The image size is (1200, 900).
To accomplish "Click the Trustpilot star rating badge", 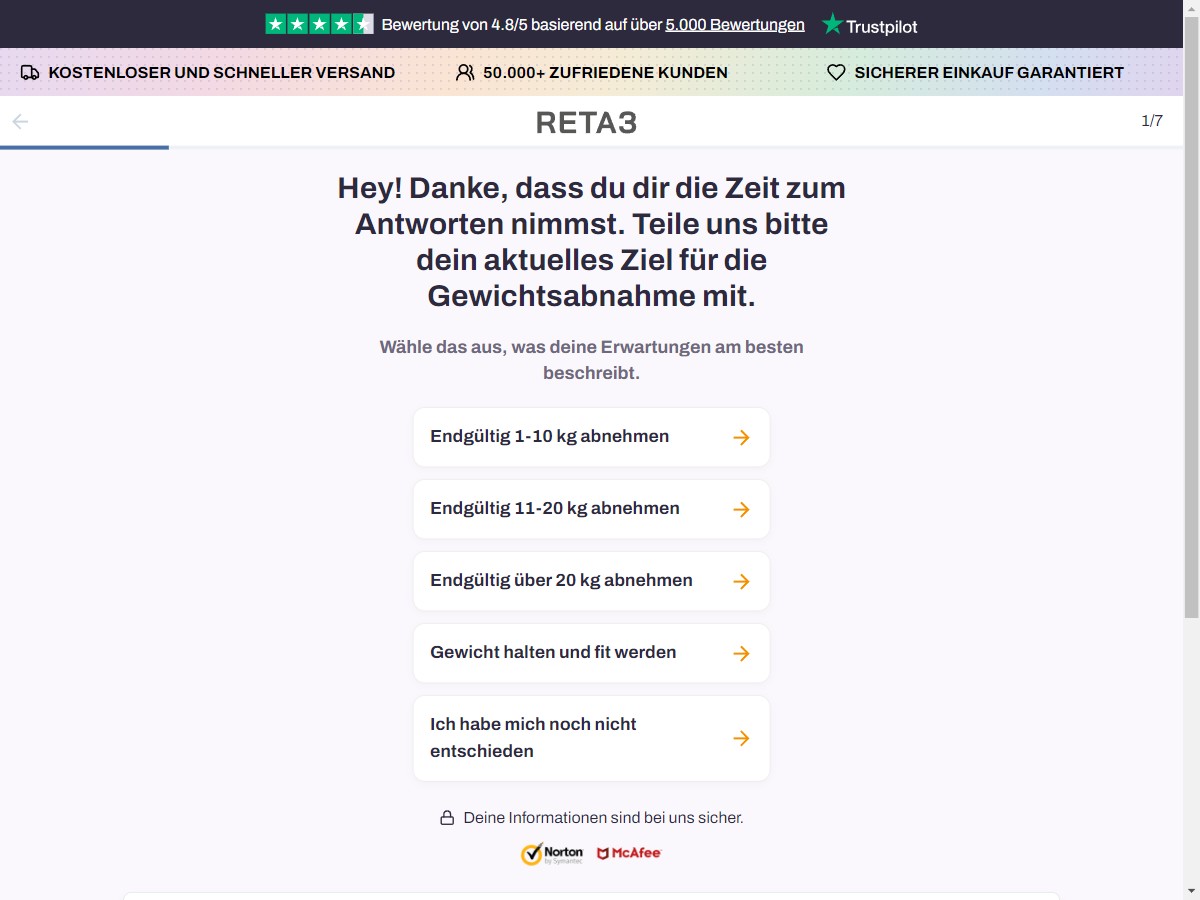I will (x=319, y=24).
